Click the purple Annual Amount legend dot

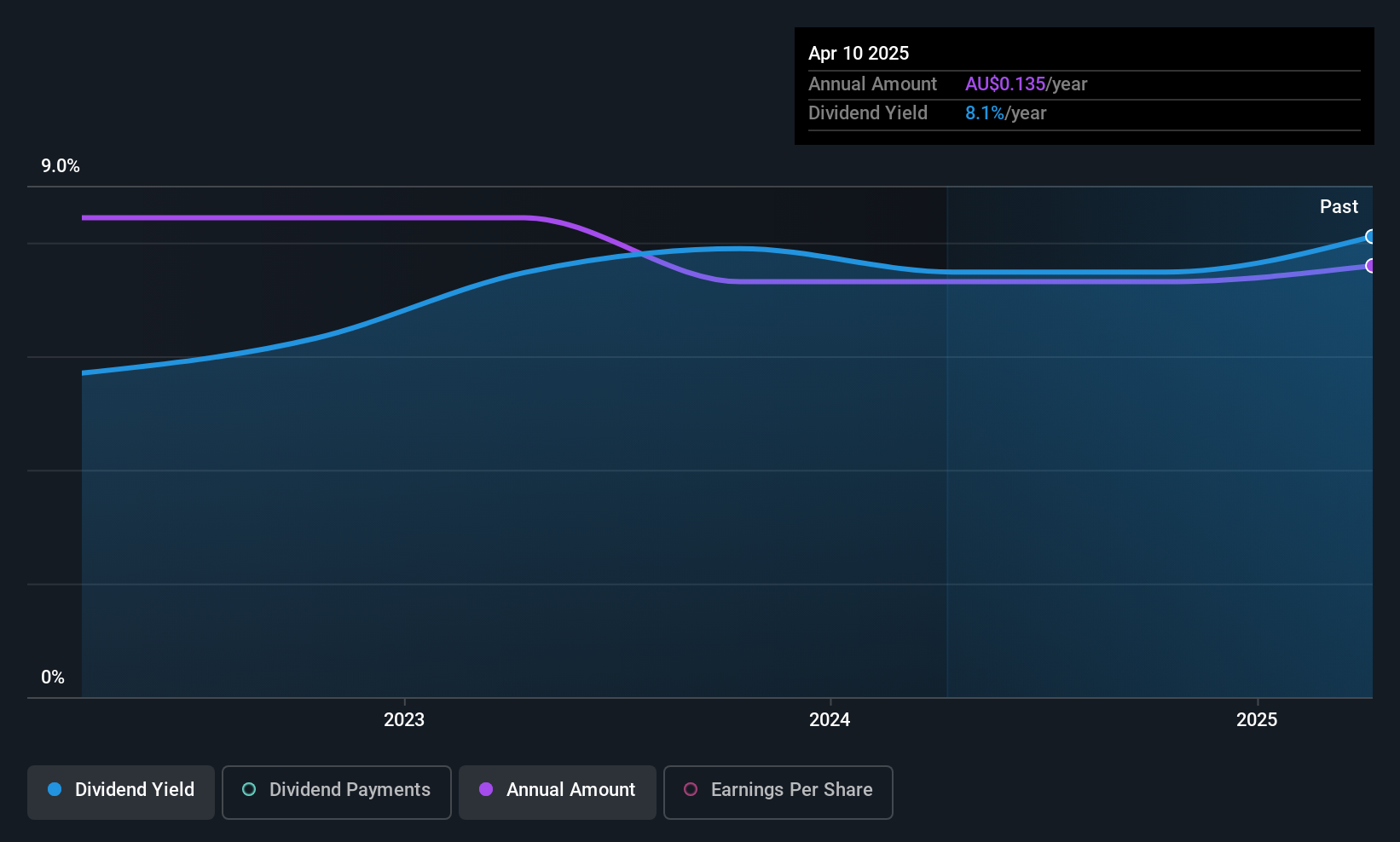pyautogui.click(x=486, y=789)
